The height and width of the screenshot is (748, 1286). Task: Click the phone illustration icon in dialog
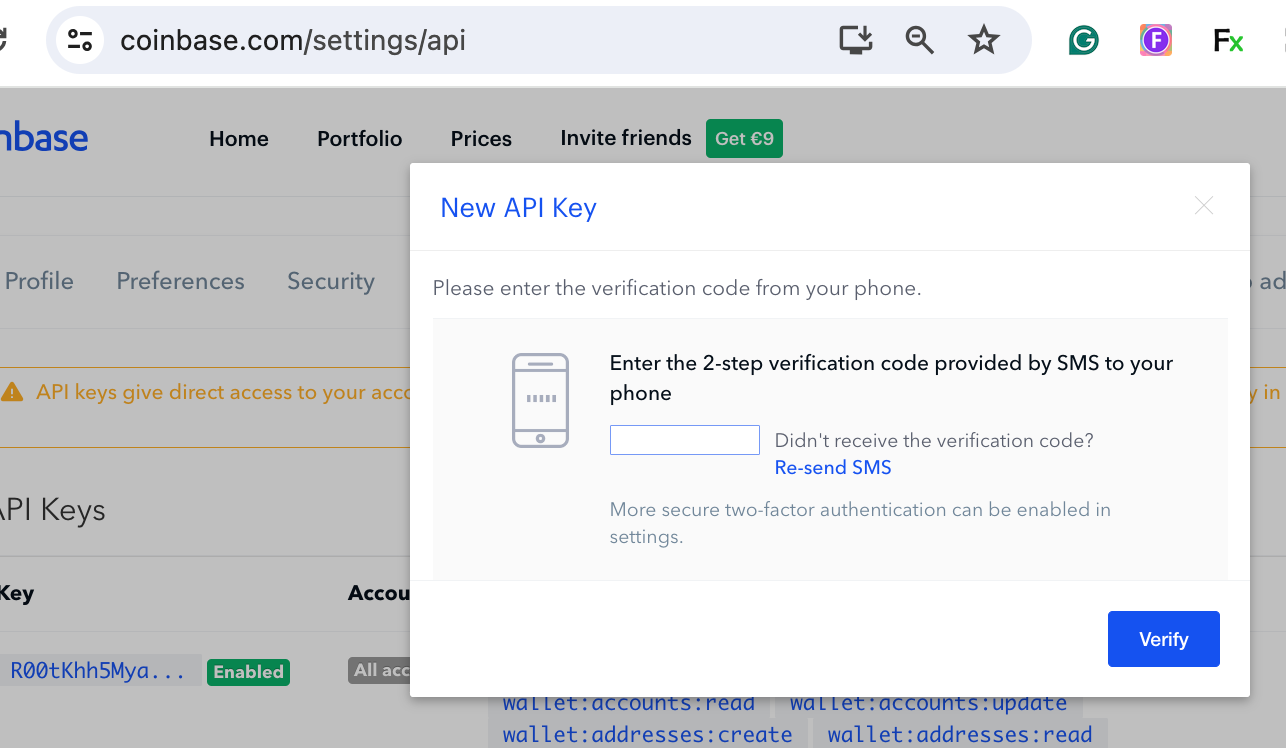(x=540, y=400)
